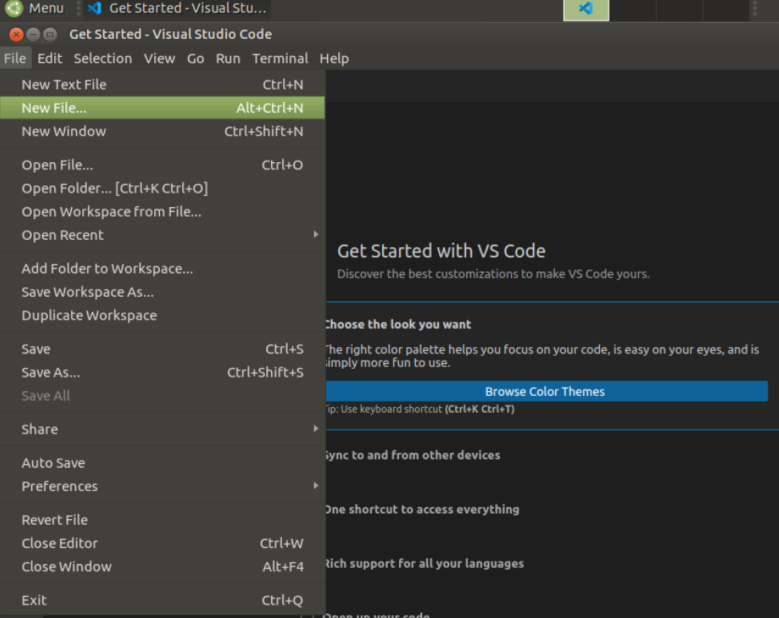Choose Save As... from the menu
Viewport: 779px width, 618px height.
click(x=51, y=372)
